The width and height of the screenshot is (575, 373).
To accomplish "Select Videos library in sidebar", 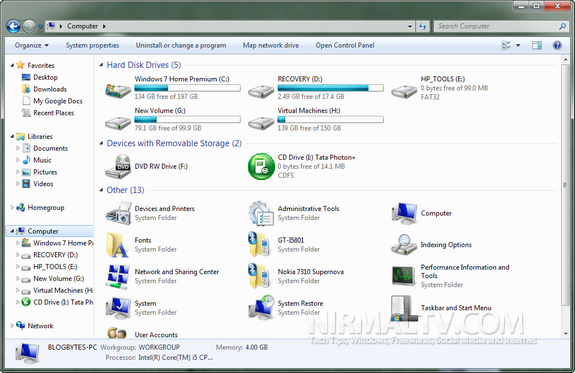I will point(43,184).
